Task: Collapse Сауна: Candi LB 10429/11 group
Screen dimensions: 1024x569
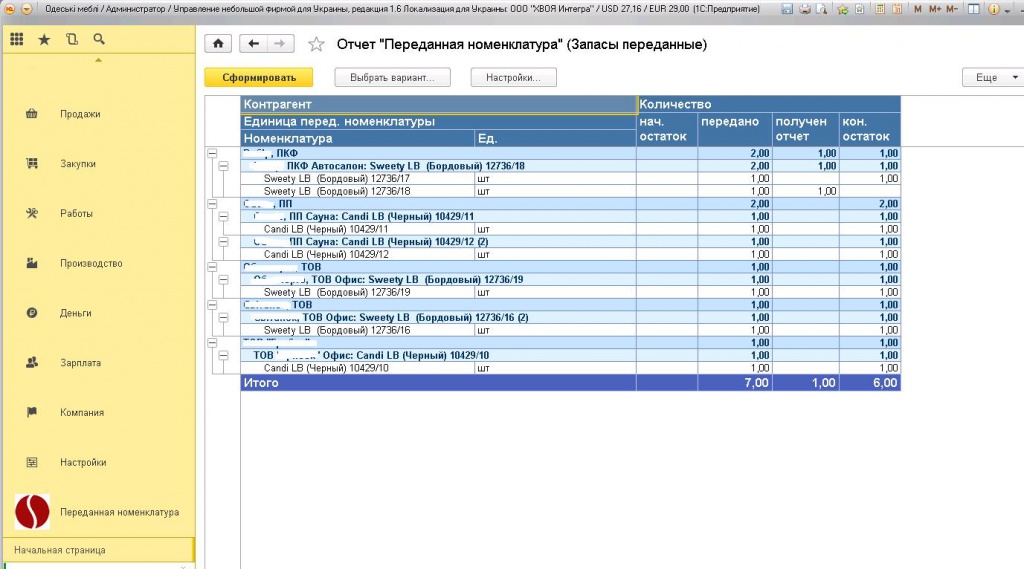Action: (223, 216)
